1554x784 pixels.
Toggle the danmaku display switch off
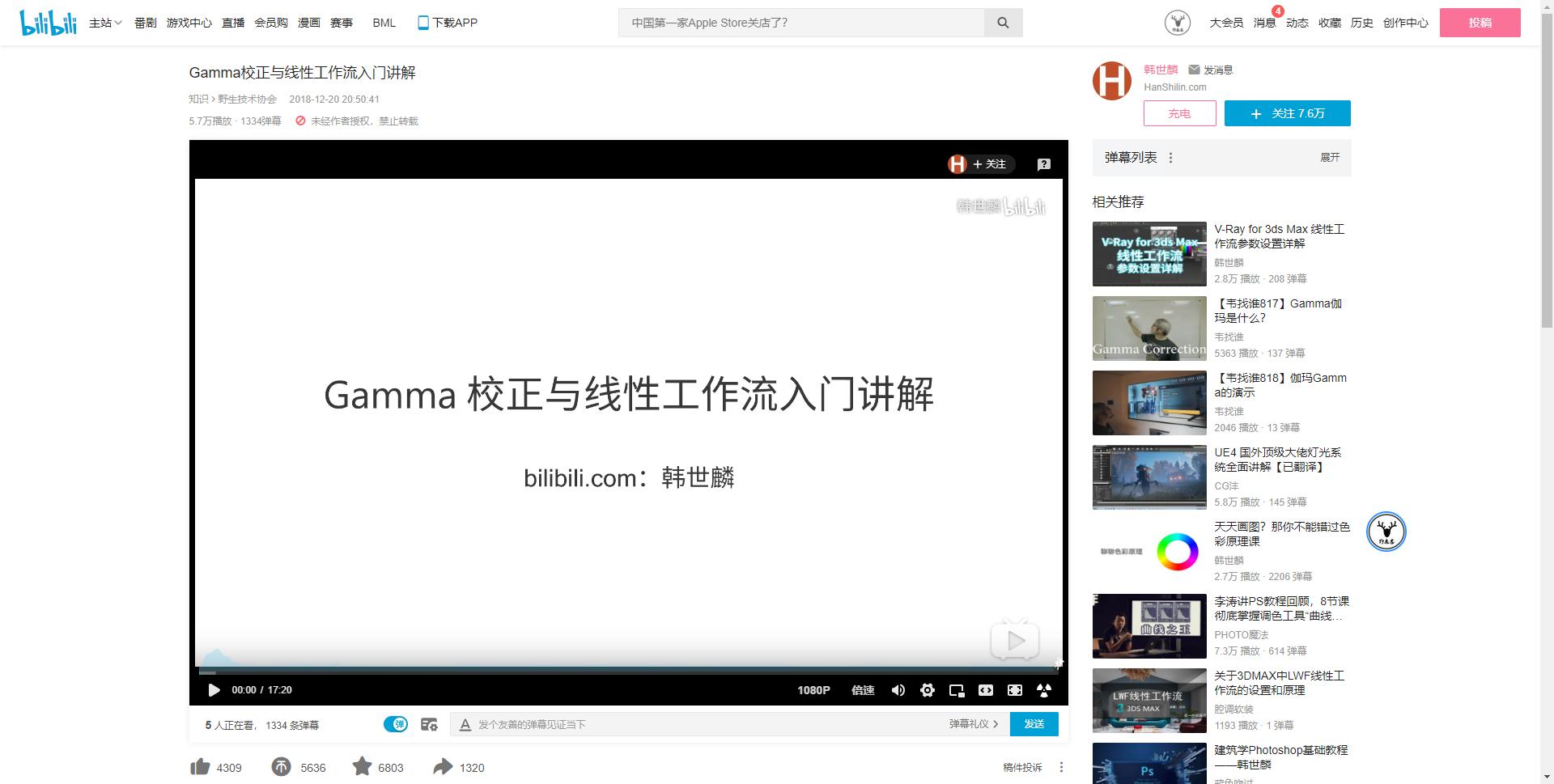(x=396, y=724)
